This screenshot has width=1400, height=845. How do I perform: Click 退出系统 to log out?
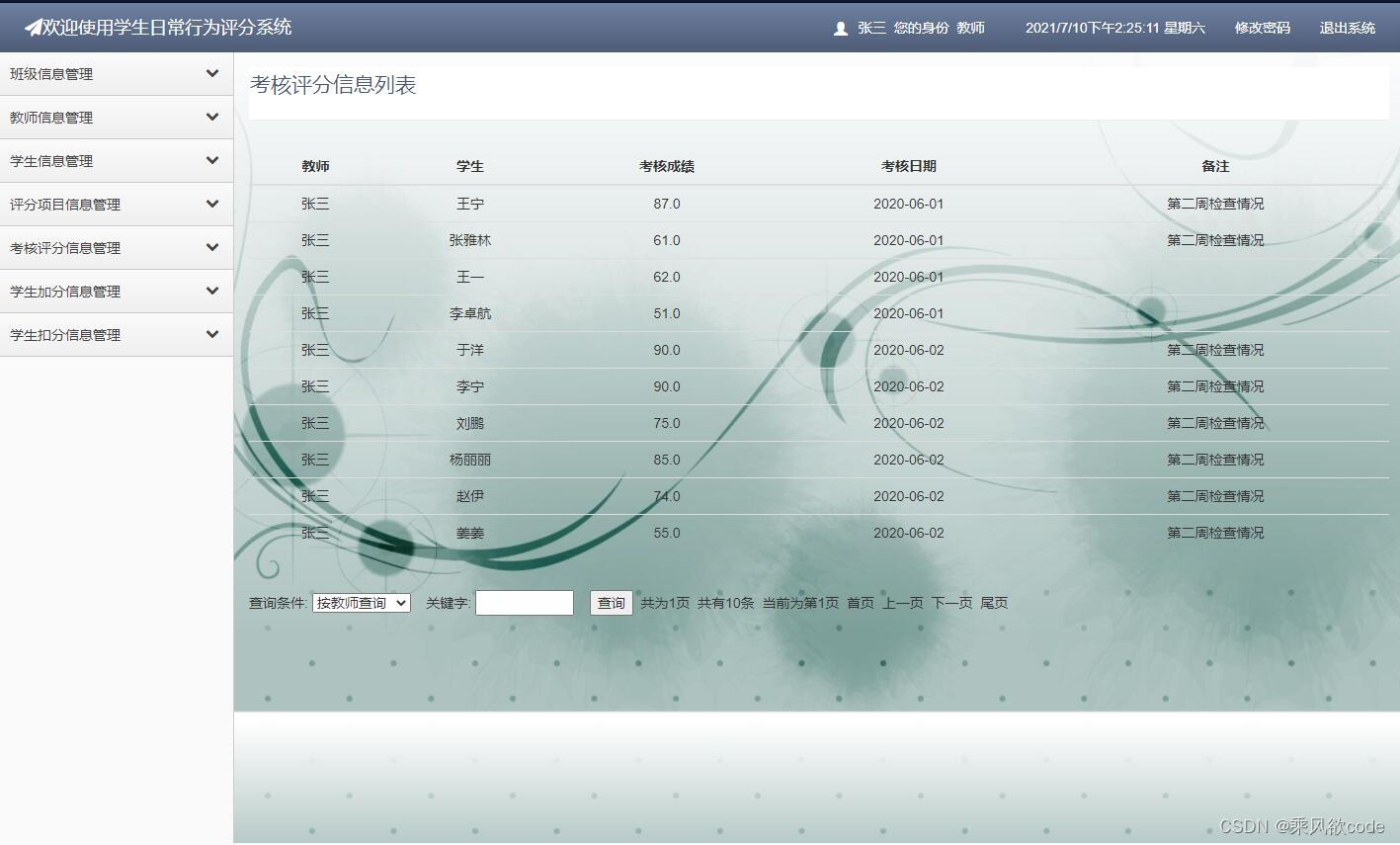coord(1346,28)
